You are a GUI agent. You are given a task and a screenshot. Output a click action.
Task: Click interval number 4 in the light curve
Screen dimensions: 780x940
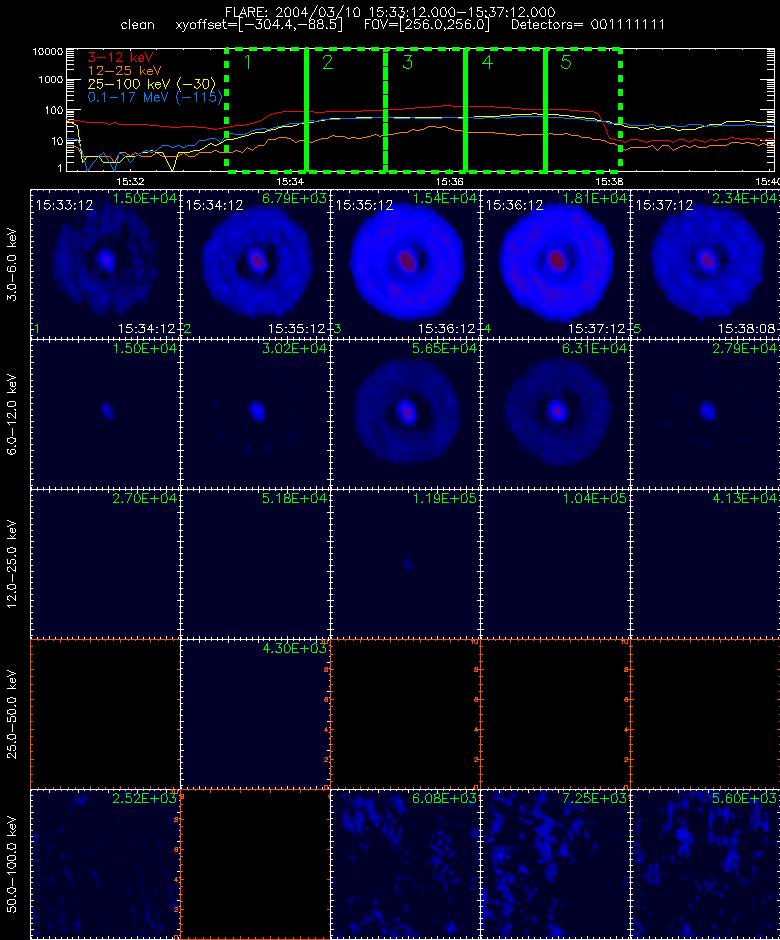point(487,62)
